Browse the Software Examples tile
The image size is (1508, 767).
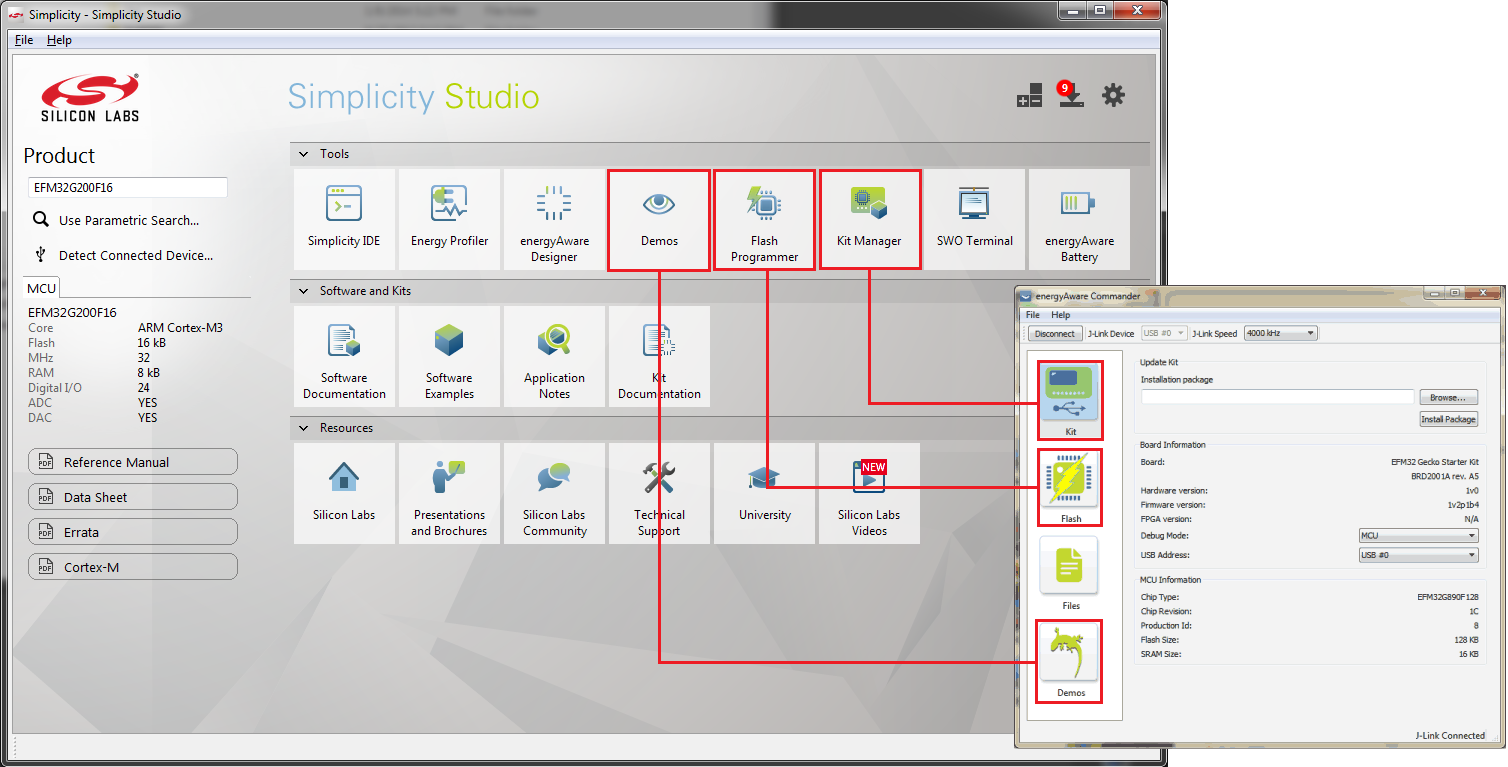click(449, 356)
